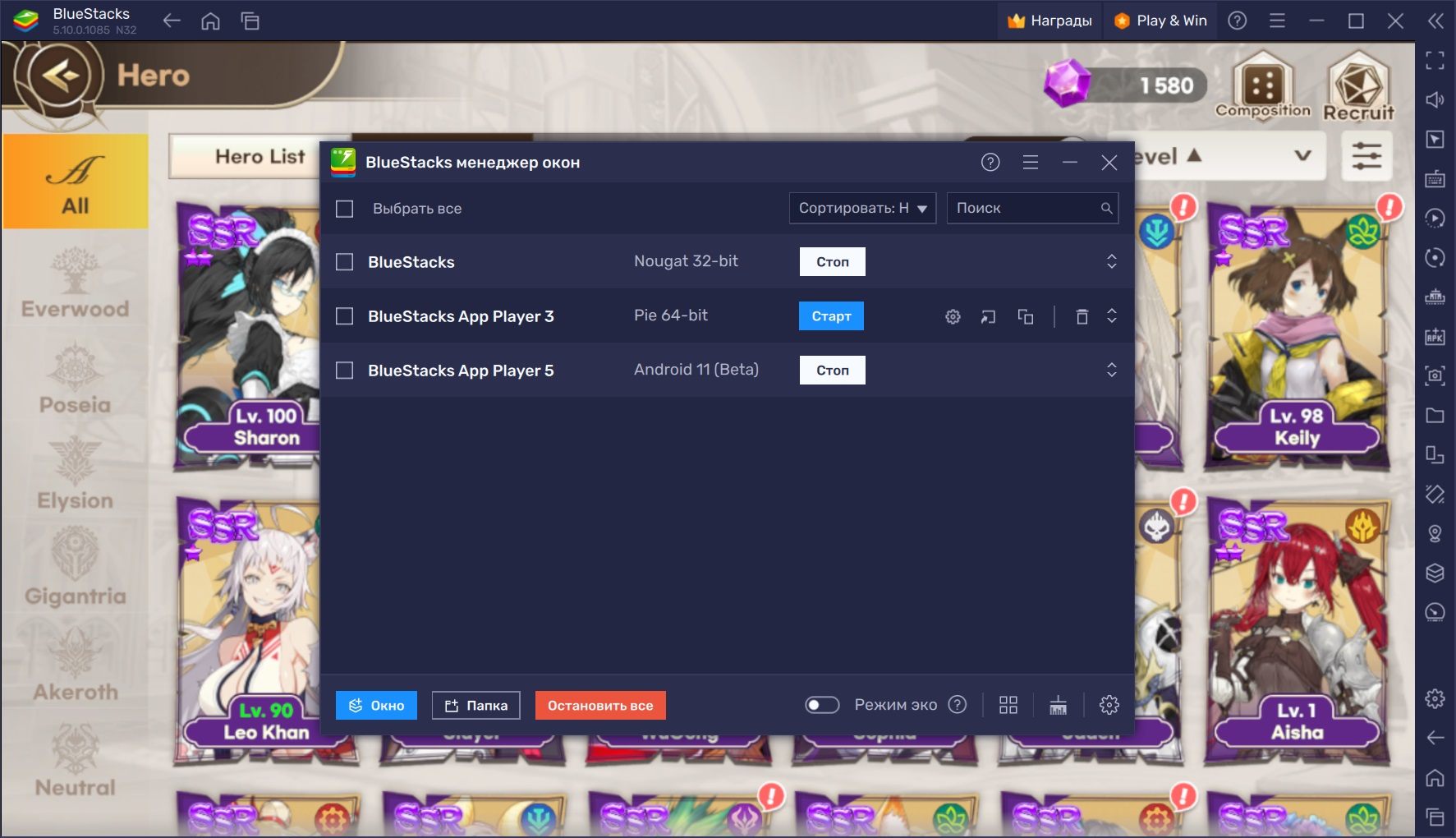Click search magnifier in window manager
Screen dimensions: 1456x838
coord(1106,209)
